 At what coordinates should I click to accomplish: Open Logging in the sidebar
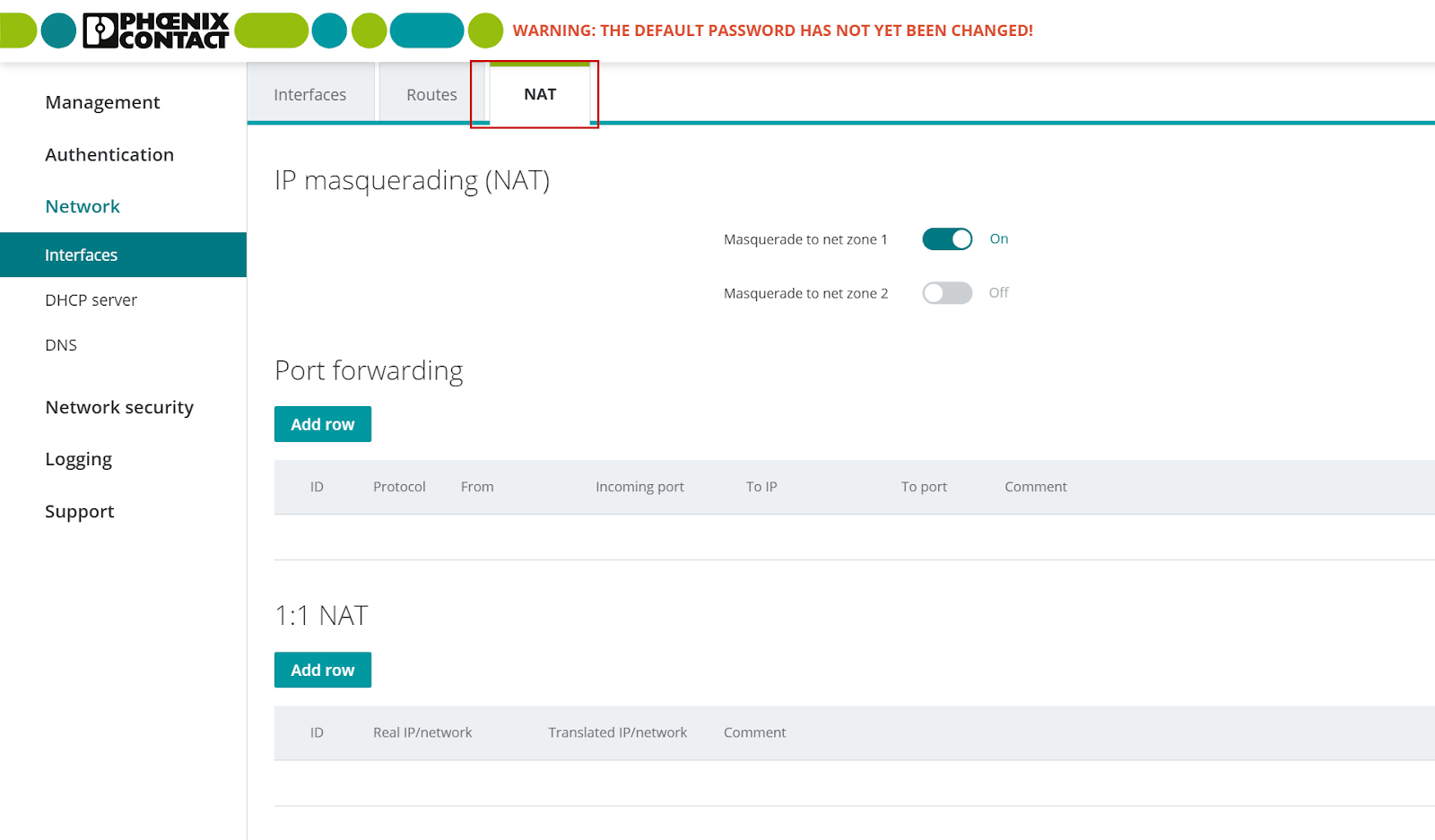click(x=78, y=459)
